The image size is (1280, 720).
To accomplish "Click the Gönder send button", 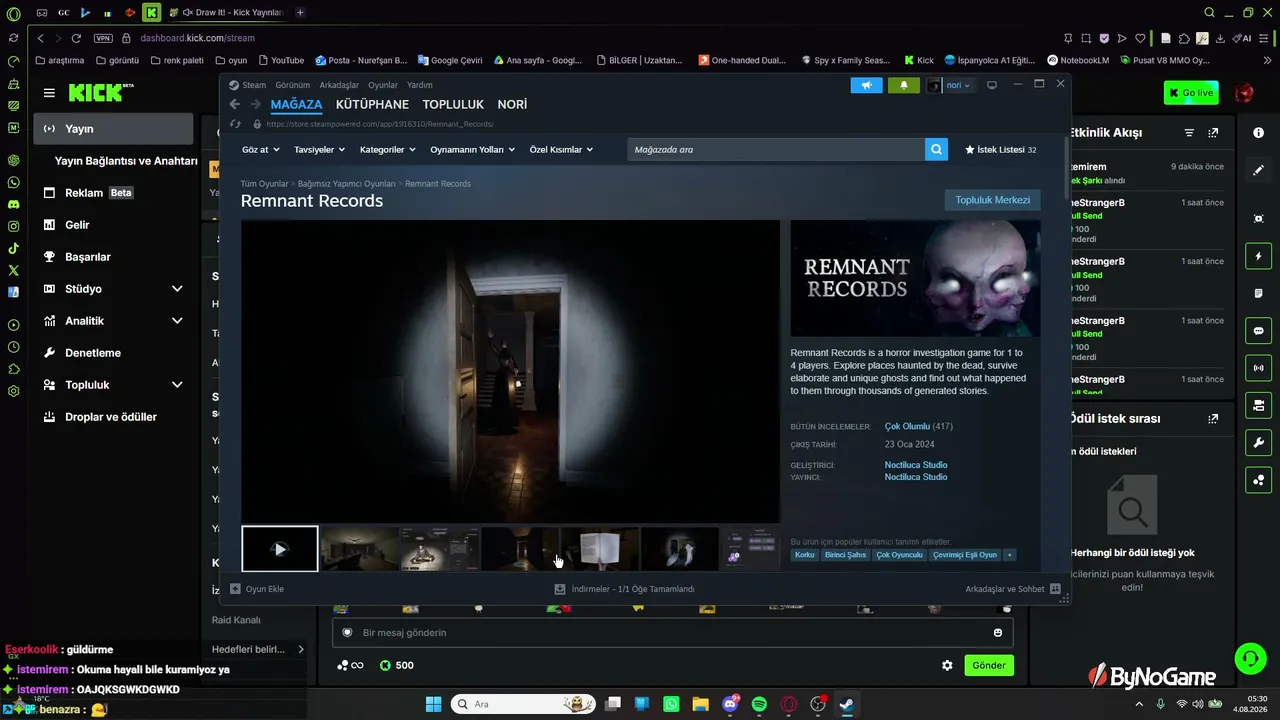I will coord(989,666).
